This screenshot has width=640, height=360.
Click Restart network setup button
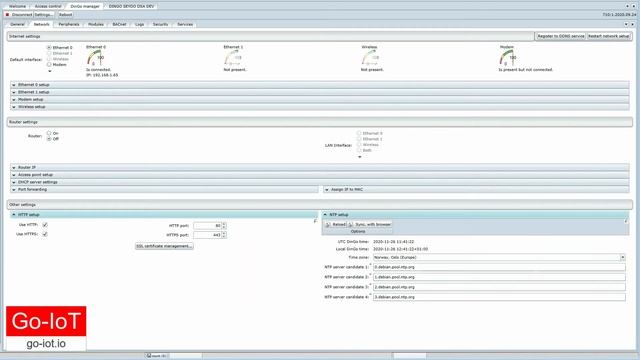click(609, 36)
